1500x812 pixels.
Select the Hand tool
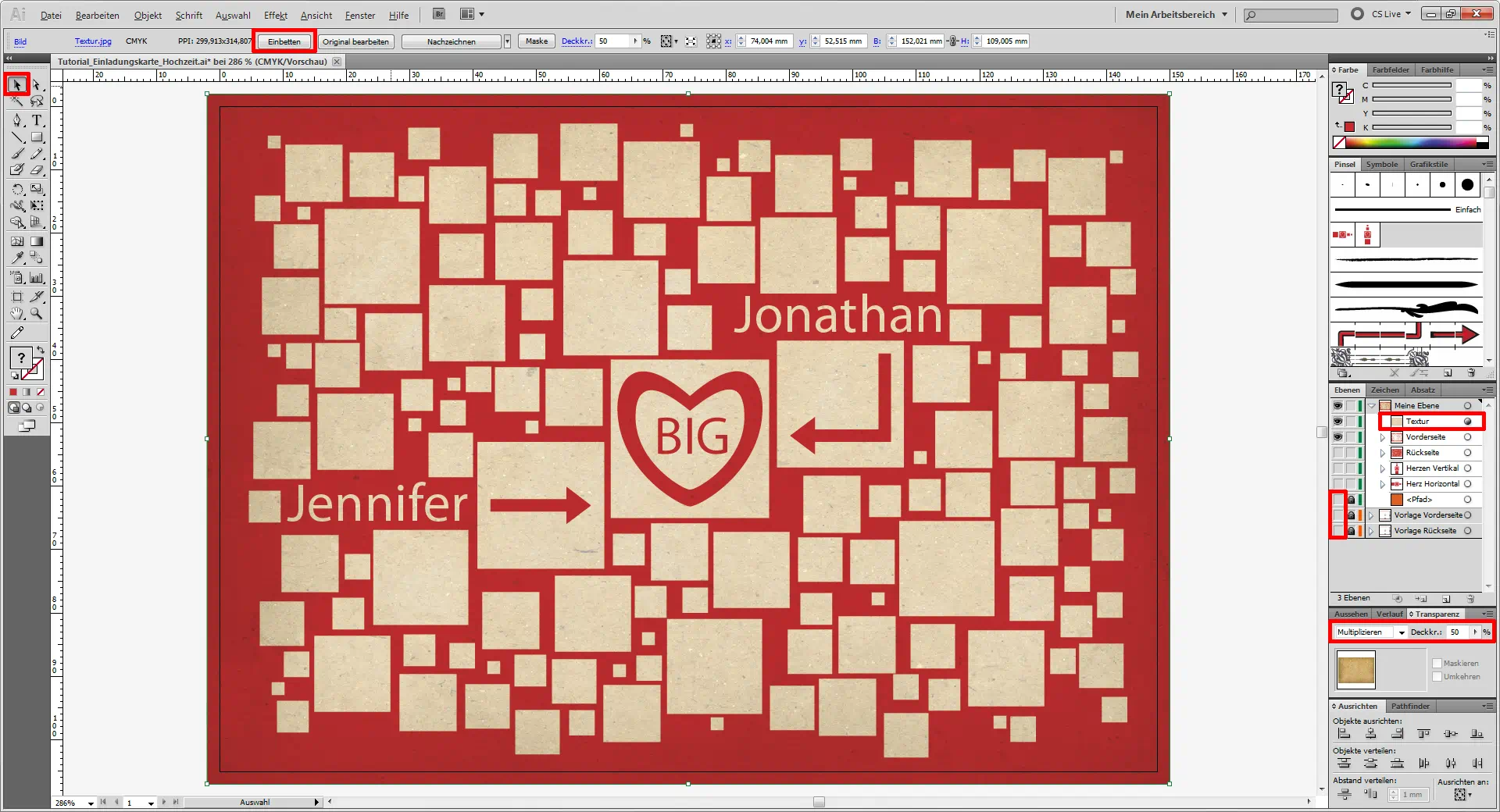point(17,314)
